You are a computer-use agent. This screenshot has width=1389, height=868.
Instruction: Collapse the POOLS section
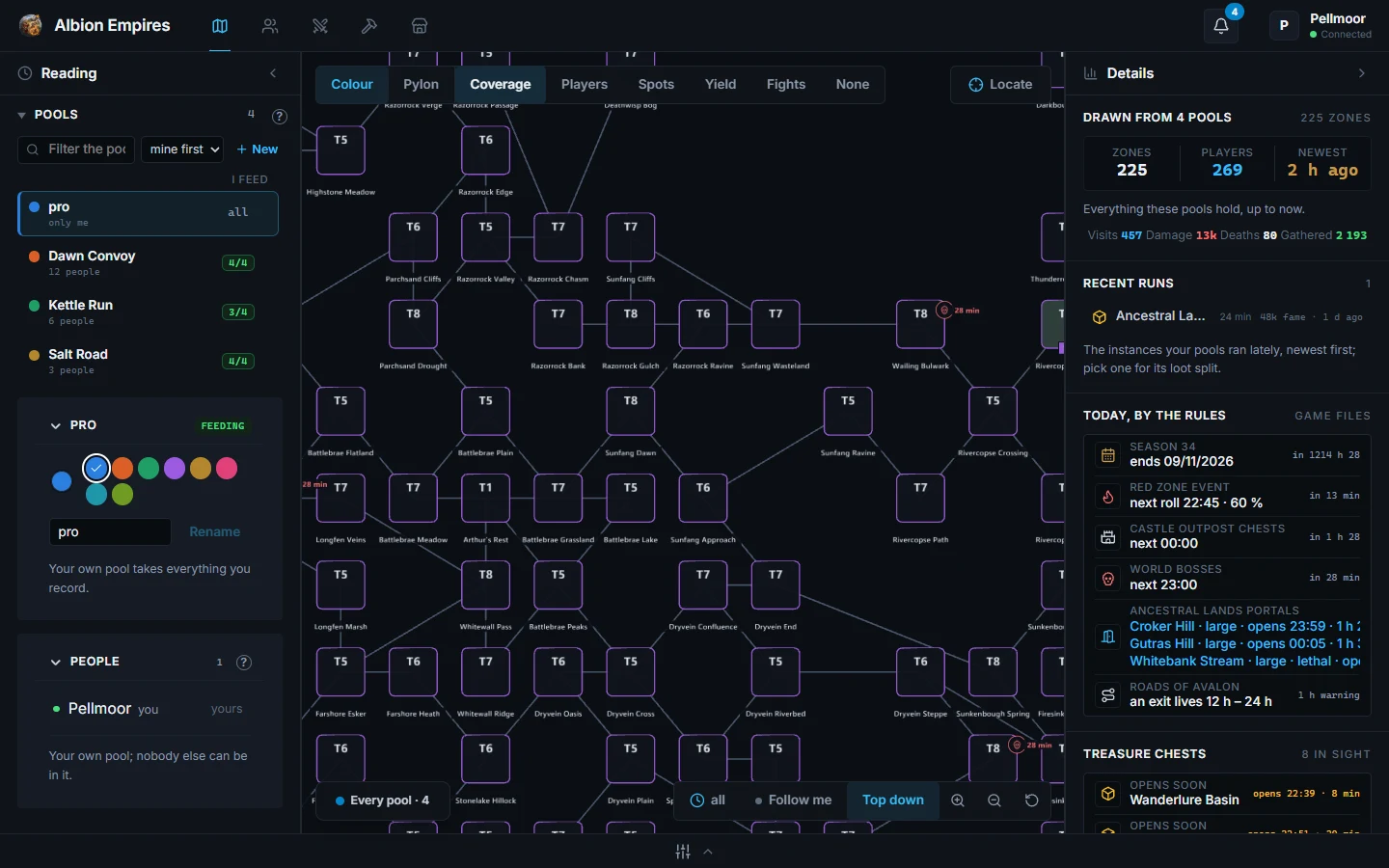tap(21, 115)
